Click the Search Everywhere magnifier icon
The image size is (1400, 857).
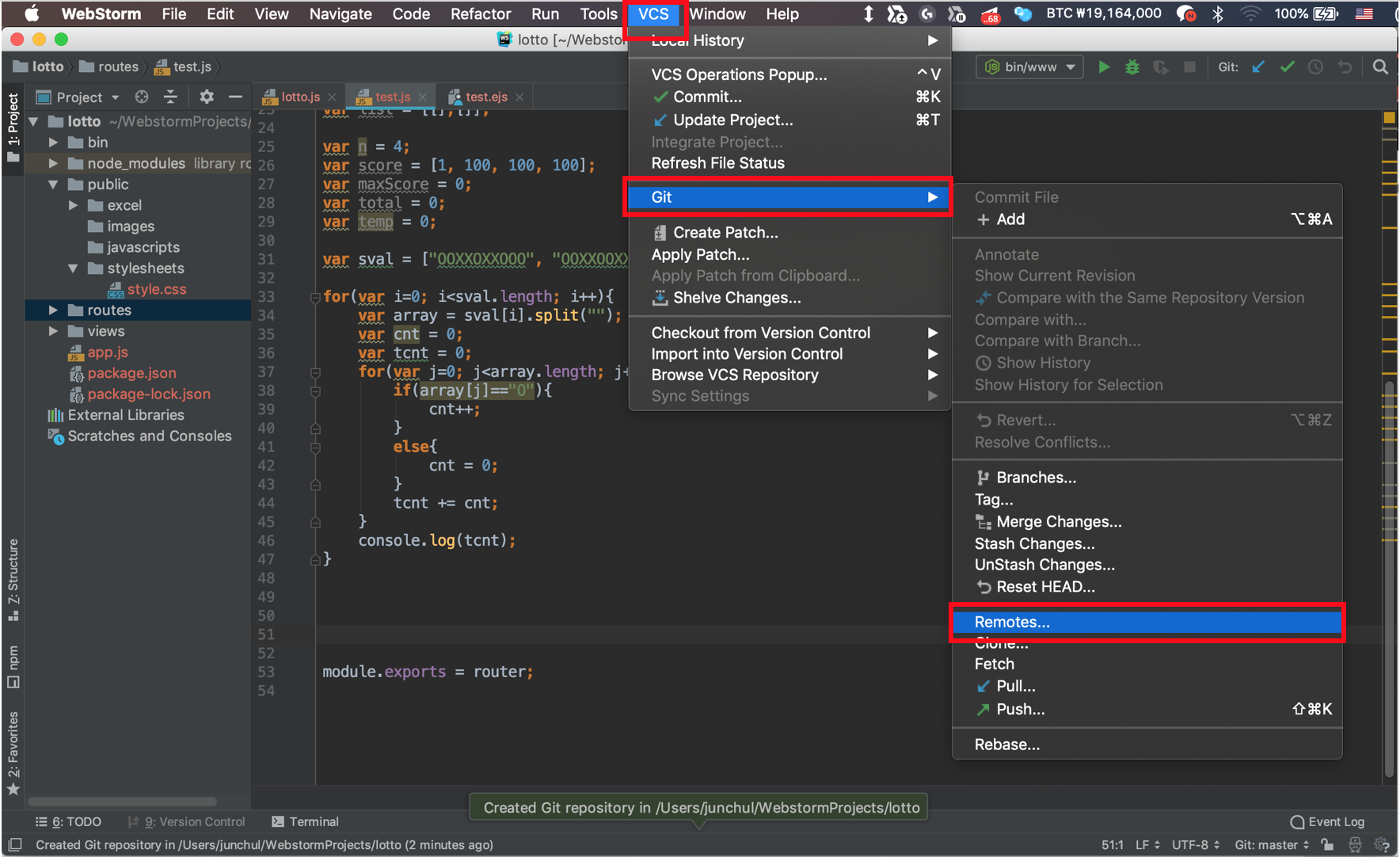click(1380, 67)
